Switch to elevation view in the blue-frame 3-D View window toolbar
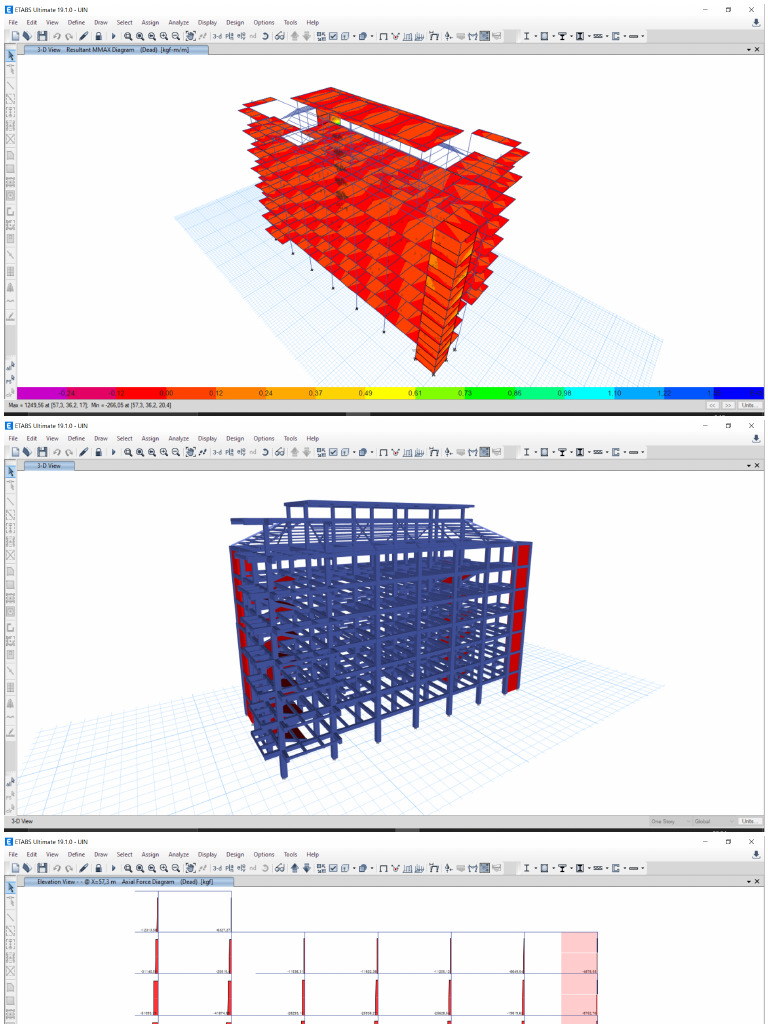The height and width of the screenshot is (1024, 768). click(x=241, y=452)
